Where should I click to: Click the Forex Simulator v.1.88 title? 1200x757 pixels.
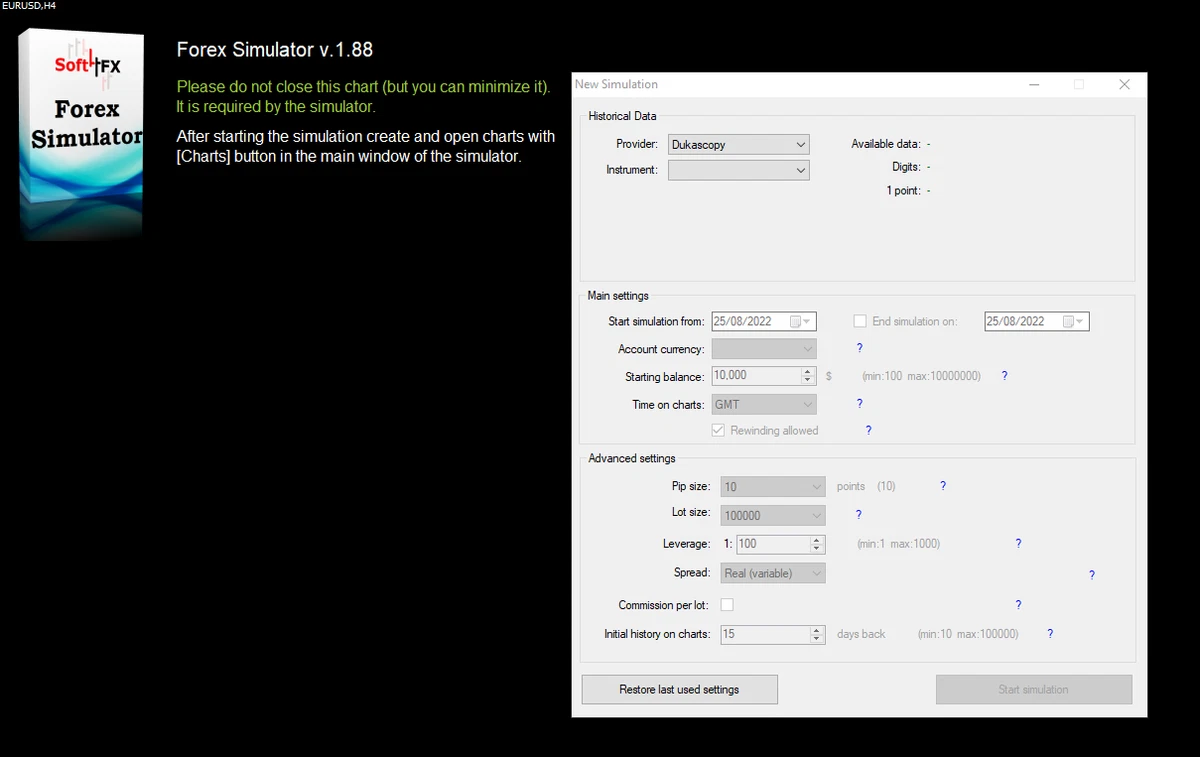coord(275,49)
